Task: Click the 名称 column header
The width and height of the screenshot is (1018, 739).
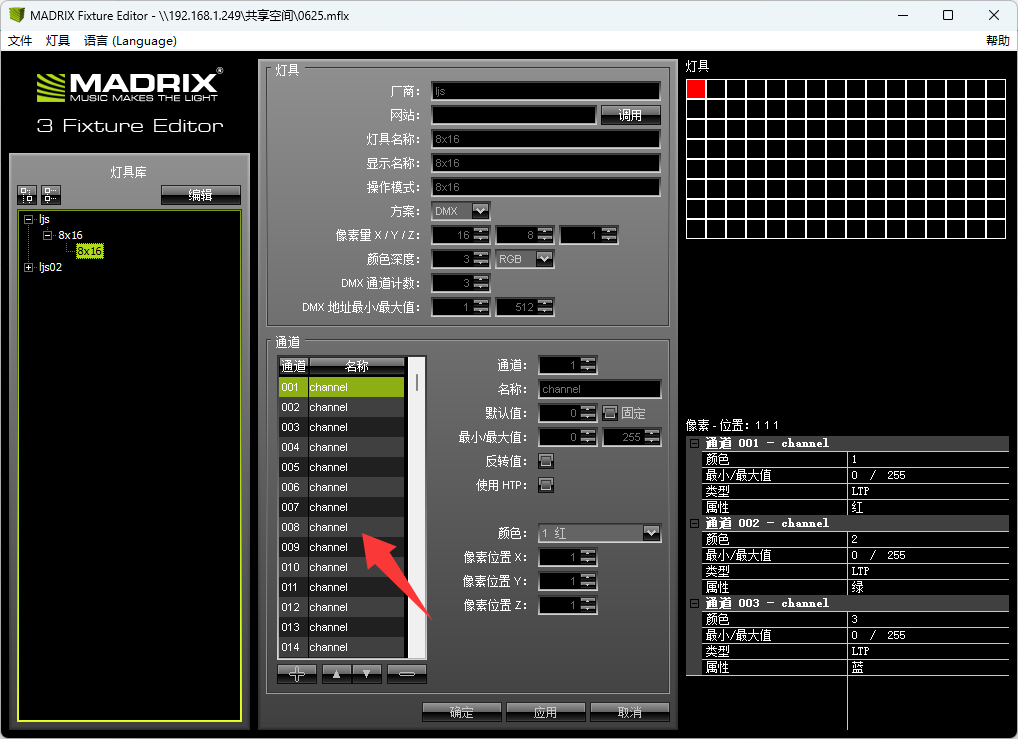Action: [x=357, y=366]
